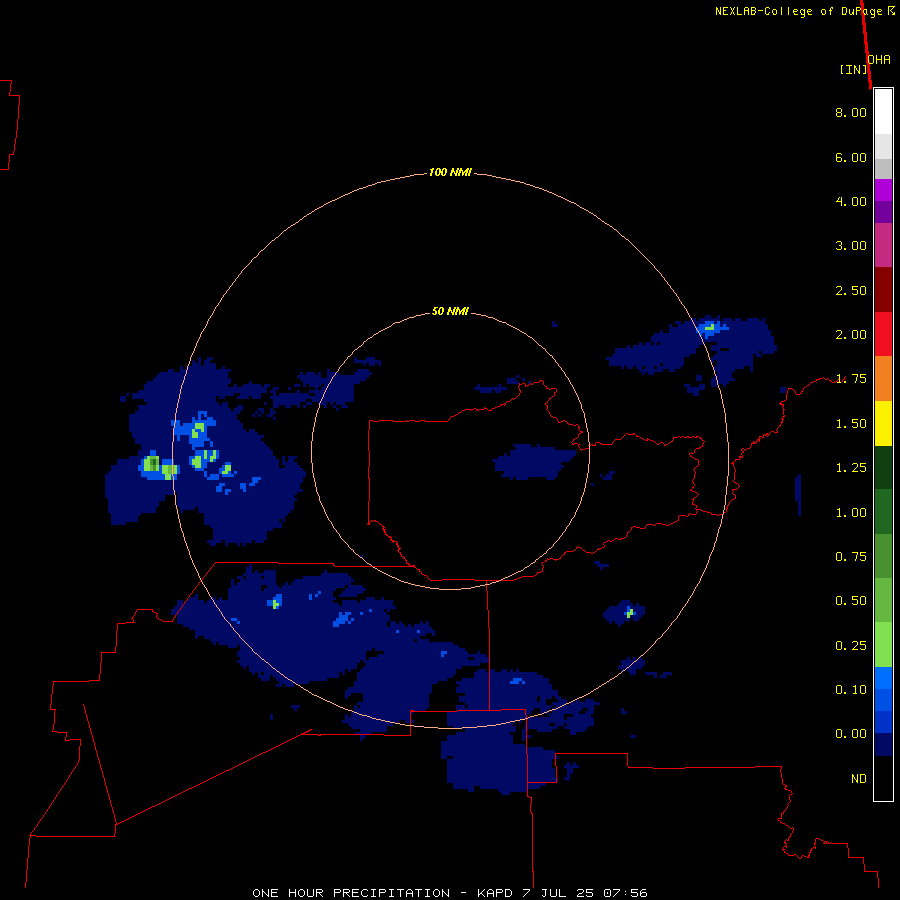Pick the orange swatch beside 1.75
This screenshot has width=900, height=900.
883,378
